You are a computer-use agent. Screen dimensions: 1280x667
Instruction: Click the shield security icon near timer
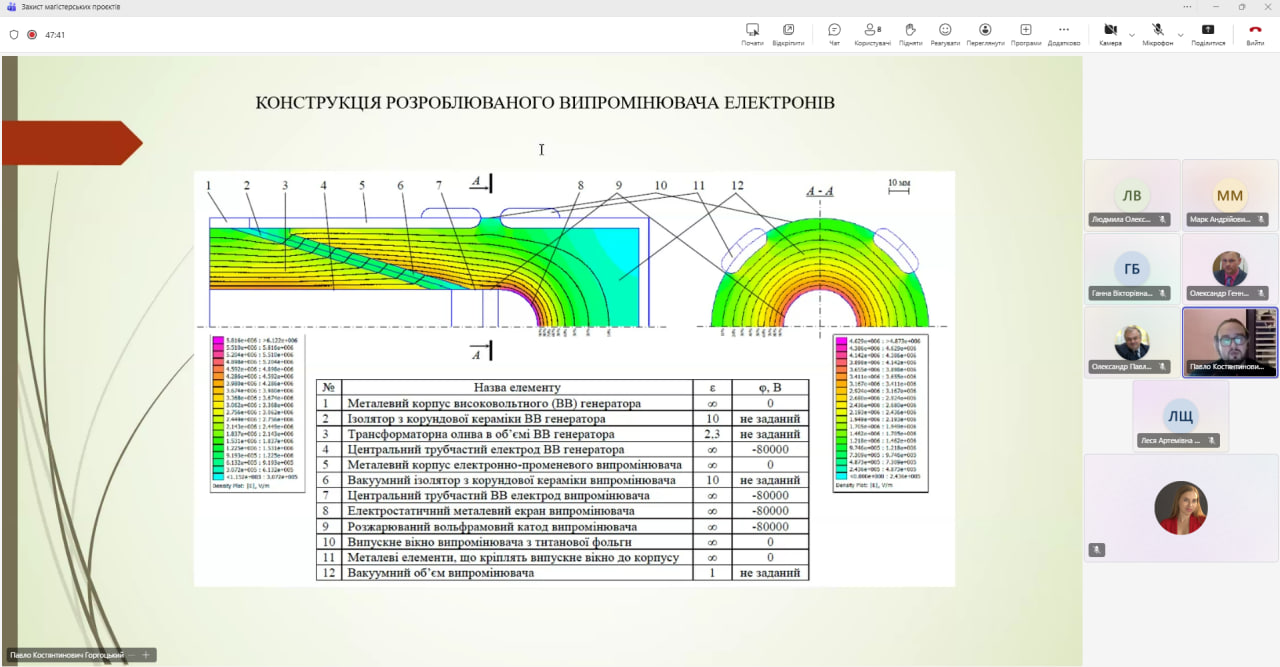(x=14, y=34)
